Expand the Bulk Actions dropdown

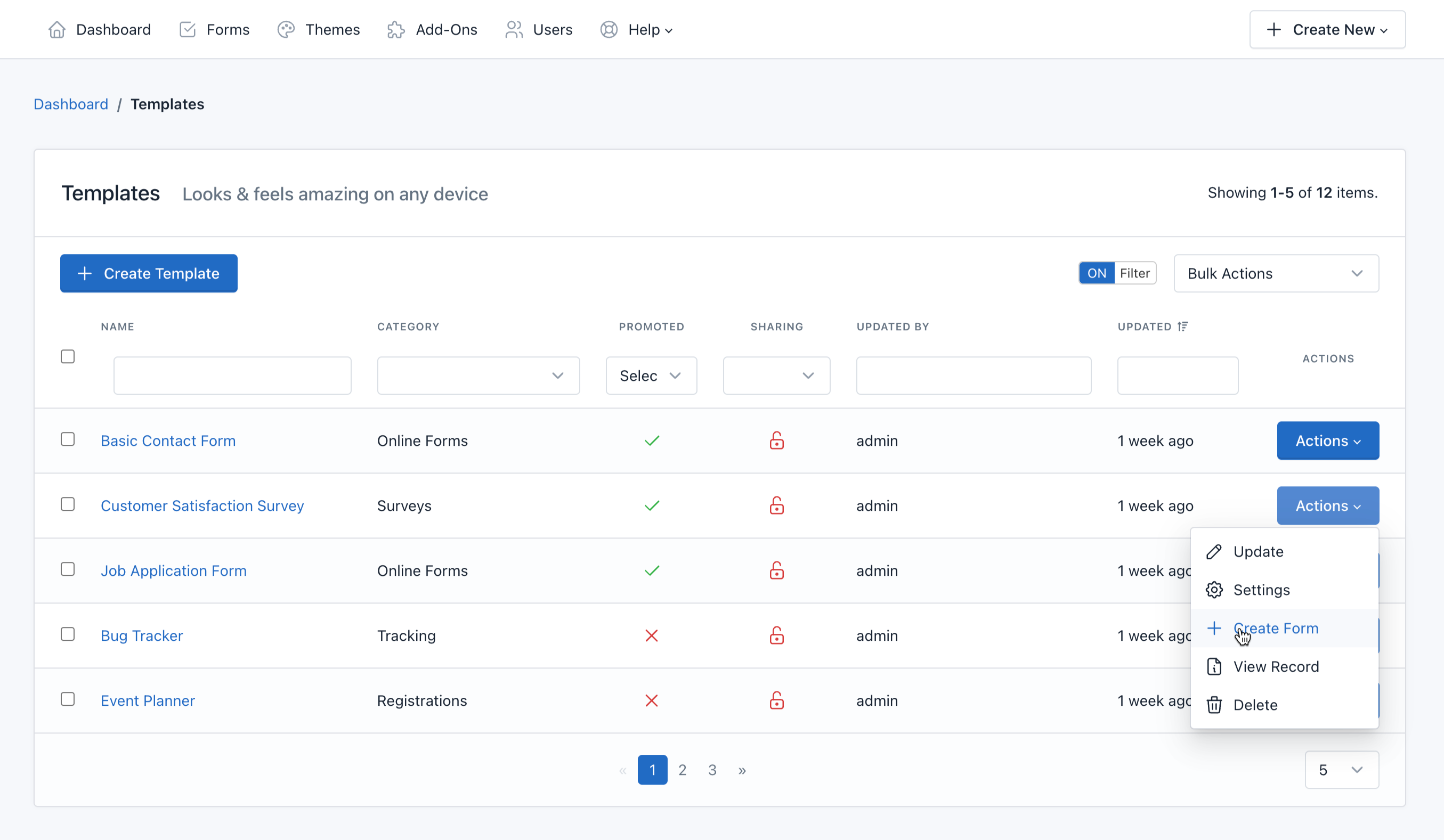tap(1276, 273)
